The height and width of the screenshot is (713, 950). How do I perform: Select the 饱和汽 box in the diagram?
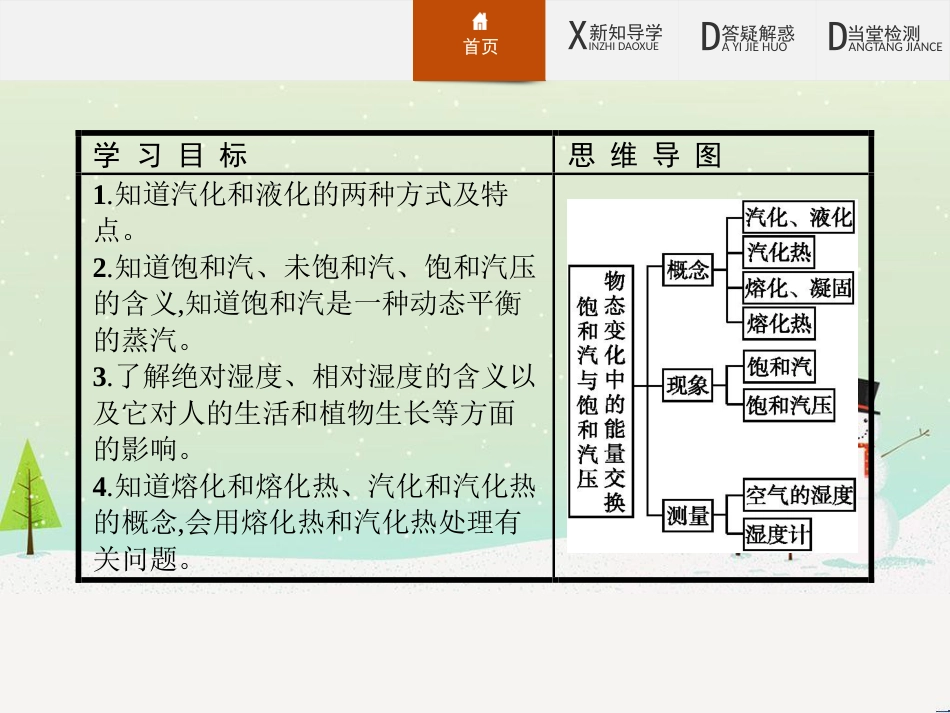click(x=779, y=366)
